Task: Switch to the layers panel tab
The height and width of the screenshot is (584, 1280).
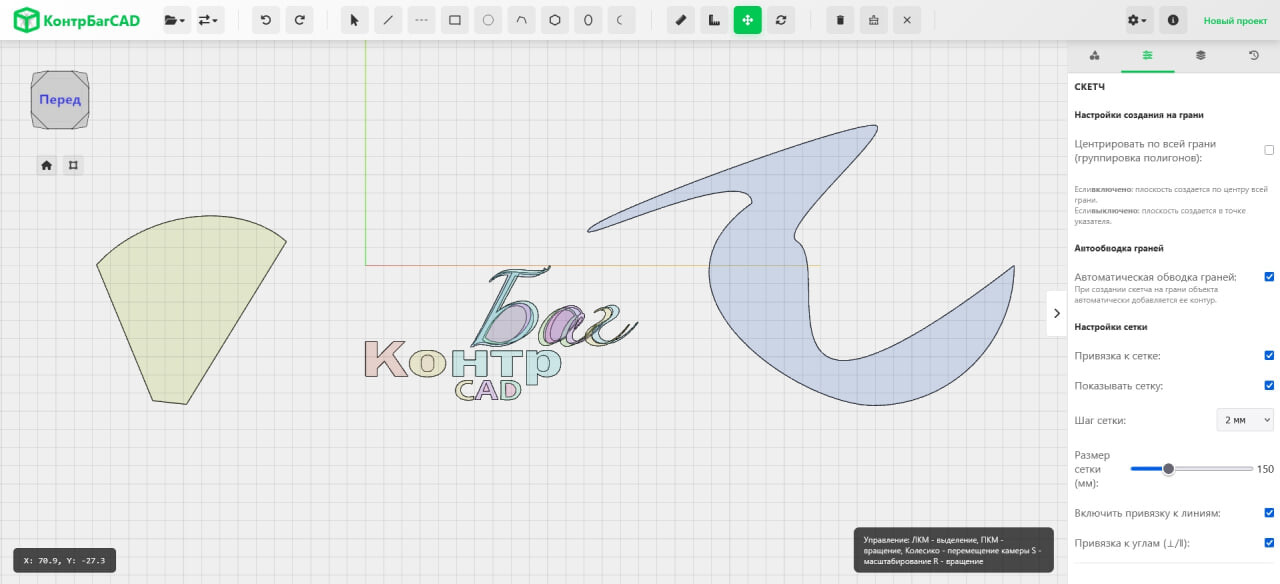Action: point(1200,56)
